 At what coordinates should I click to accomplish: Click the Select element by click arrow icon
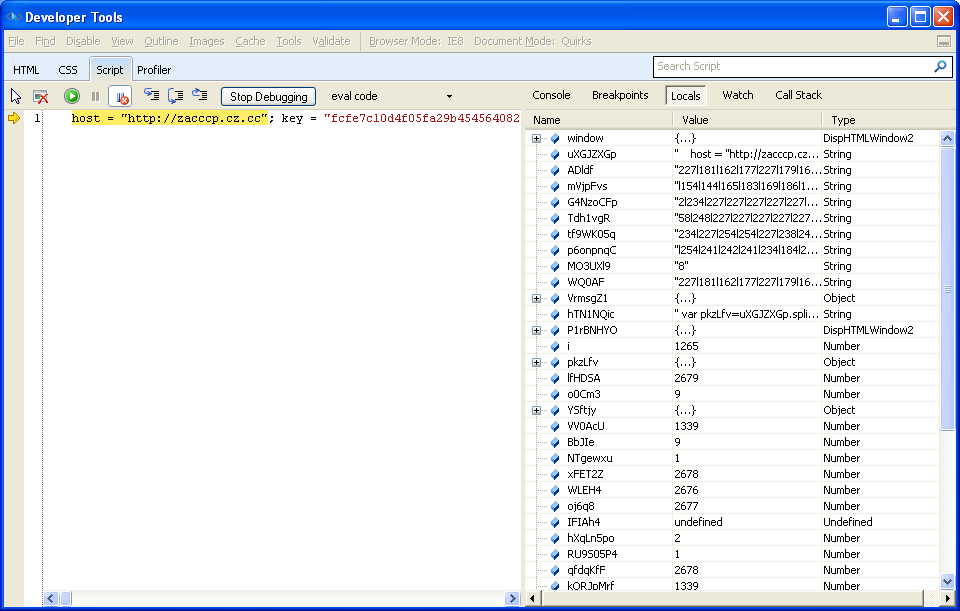click(x=16, y=96)
